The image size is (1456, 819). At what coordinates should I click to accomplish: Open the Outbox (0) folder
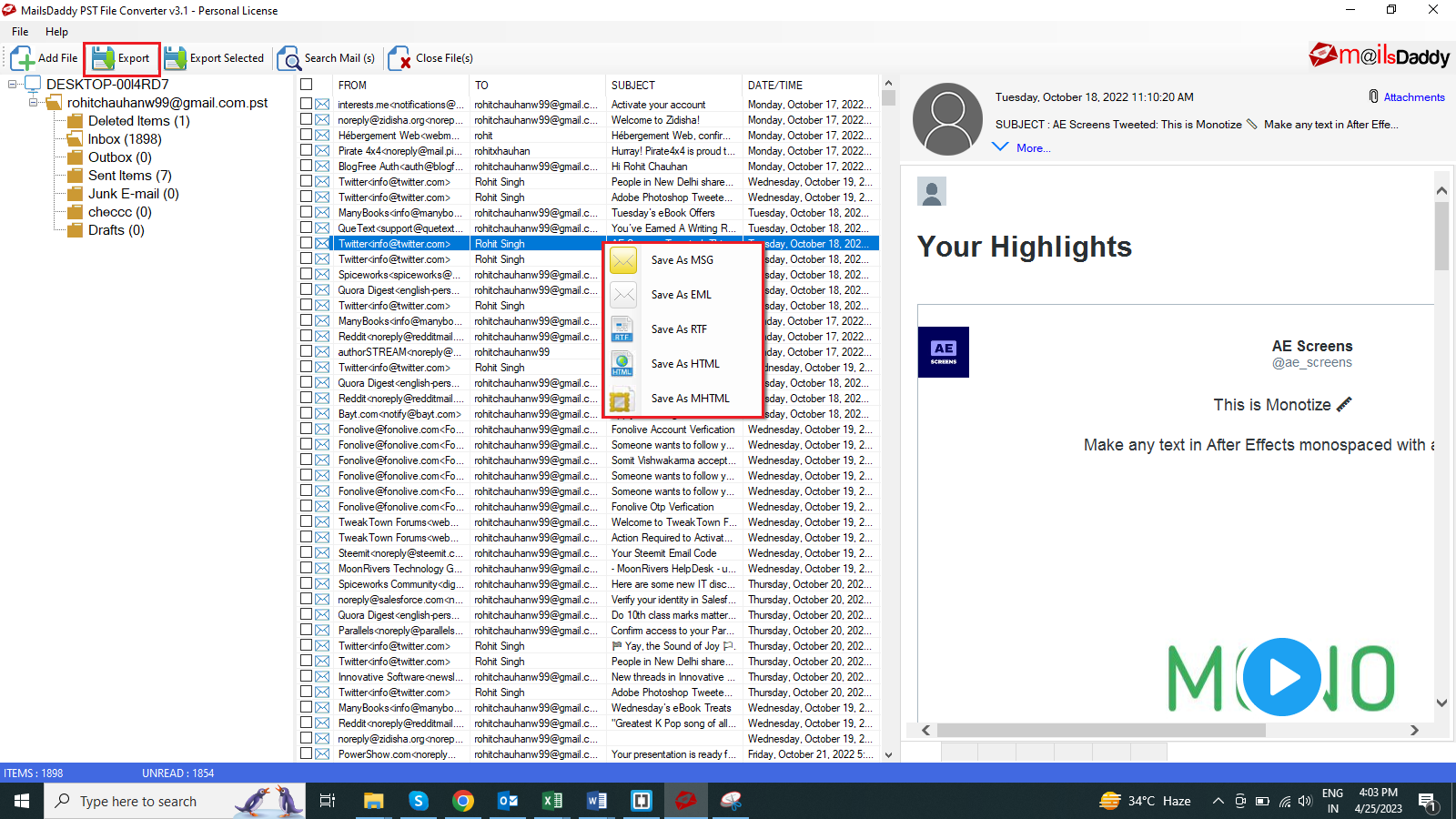pos(119,157)
